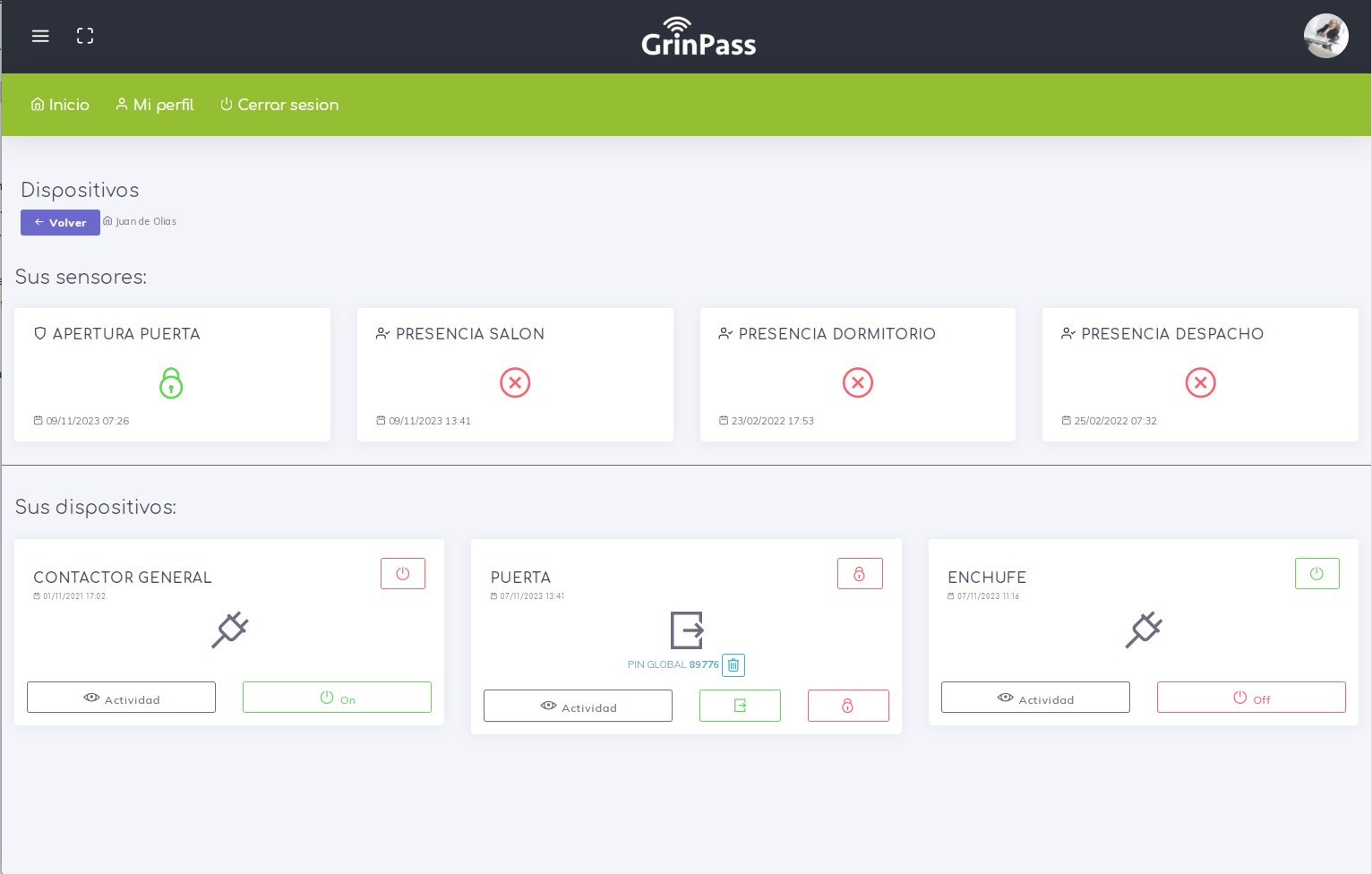The width and height of the screenshot is (1372, 874).
Task: Click door exit icon in PUERTA card
Action: 687,630
